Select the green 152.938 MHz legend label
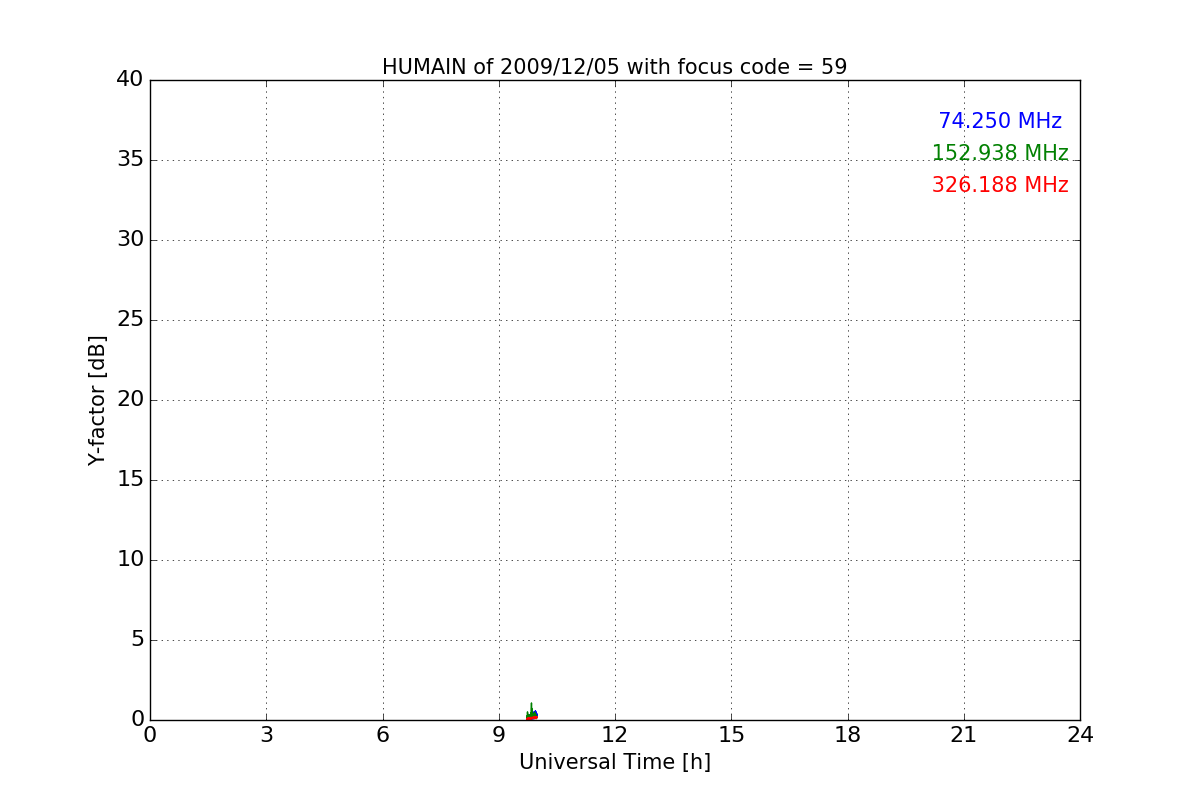The width and height of the screenshot is (1200, 800). click(x=1000, y=153)
